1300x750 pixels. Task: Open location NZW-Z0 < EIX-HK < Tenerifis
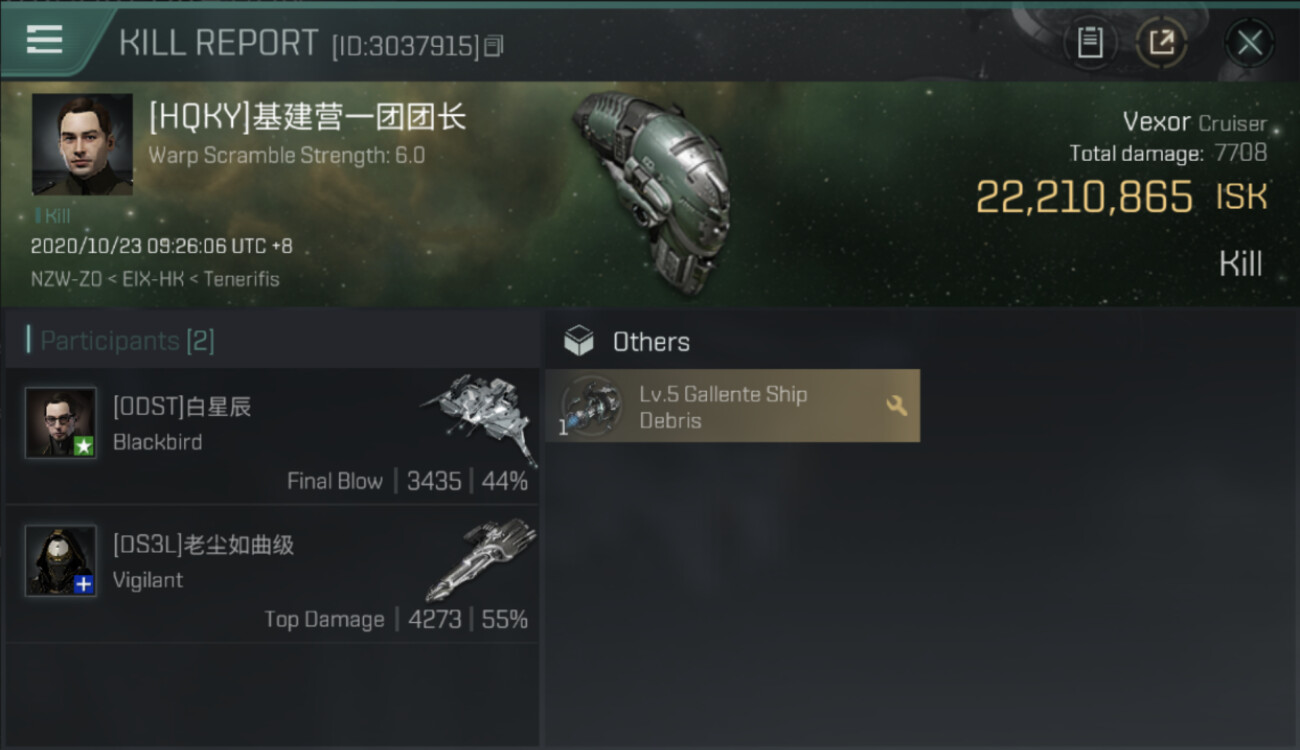tap(155, 279)
